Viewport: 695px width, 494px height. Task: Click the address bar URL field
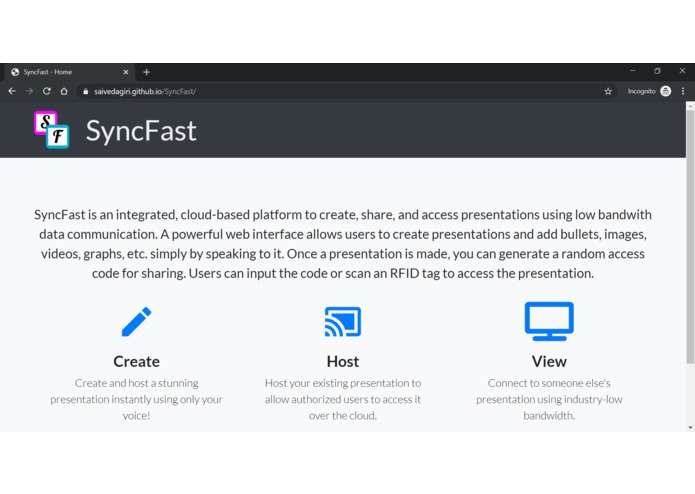(x=346, y=91)
